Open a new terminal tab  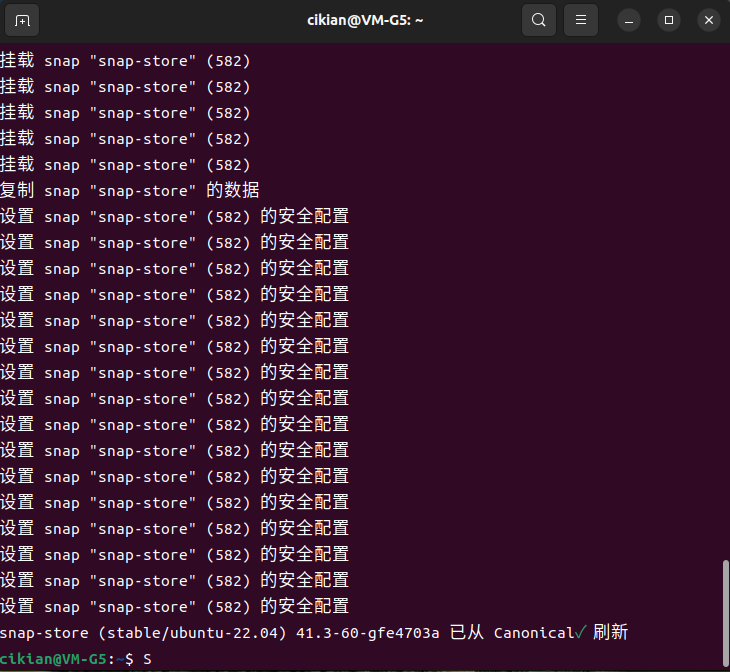(22, 20)
